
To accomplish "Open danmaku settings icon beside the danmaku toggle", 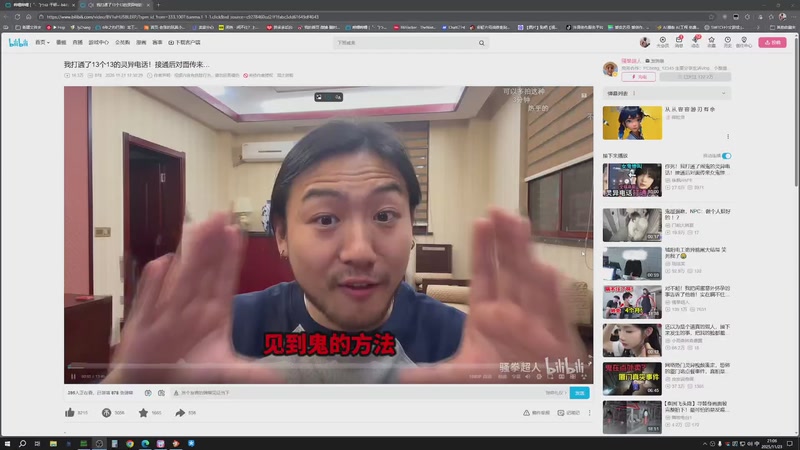I will point(161,393).
